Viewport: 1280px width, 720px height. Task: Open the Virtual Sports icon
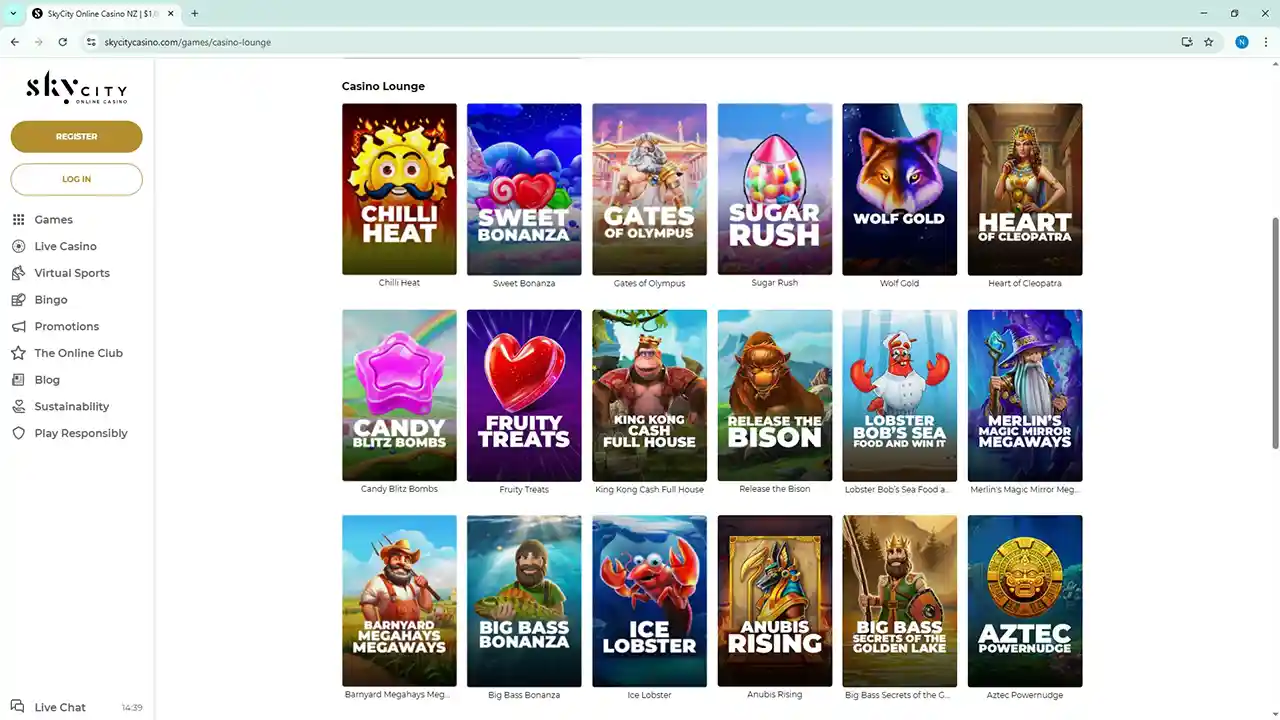(18, 273)
